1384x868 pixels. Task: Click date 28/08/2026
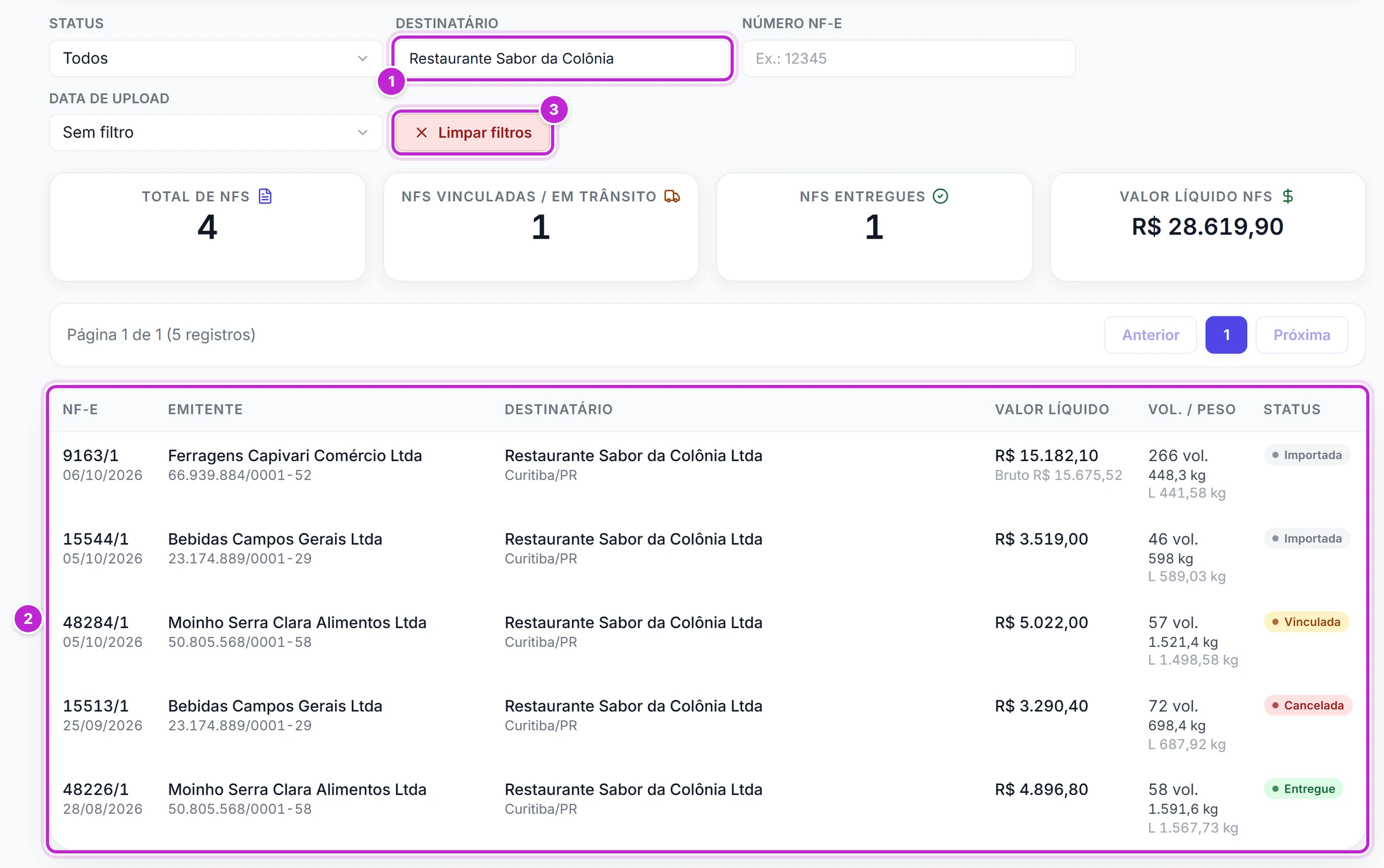tap(102, 809)
